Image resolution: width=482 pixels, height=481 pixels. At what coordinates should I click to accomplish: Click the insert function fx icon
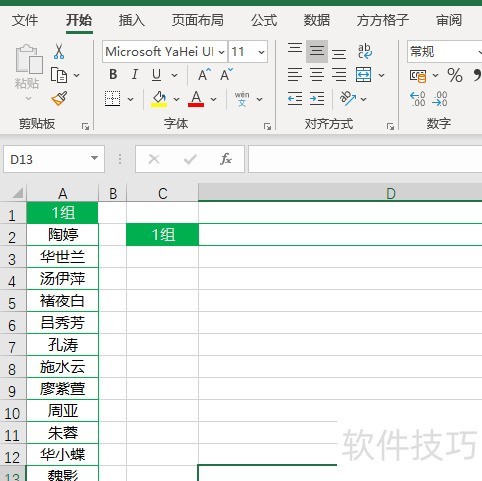pyautogui.click(x=226, y=159)
